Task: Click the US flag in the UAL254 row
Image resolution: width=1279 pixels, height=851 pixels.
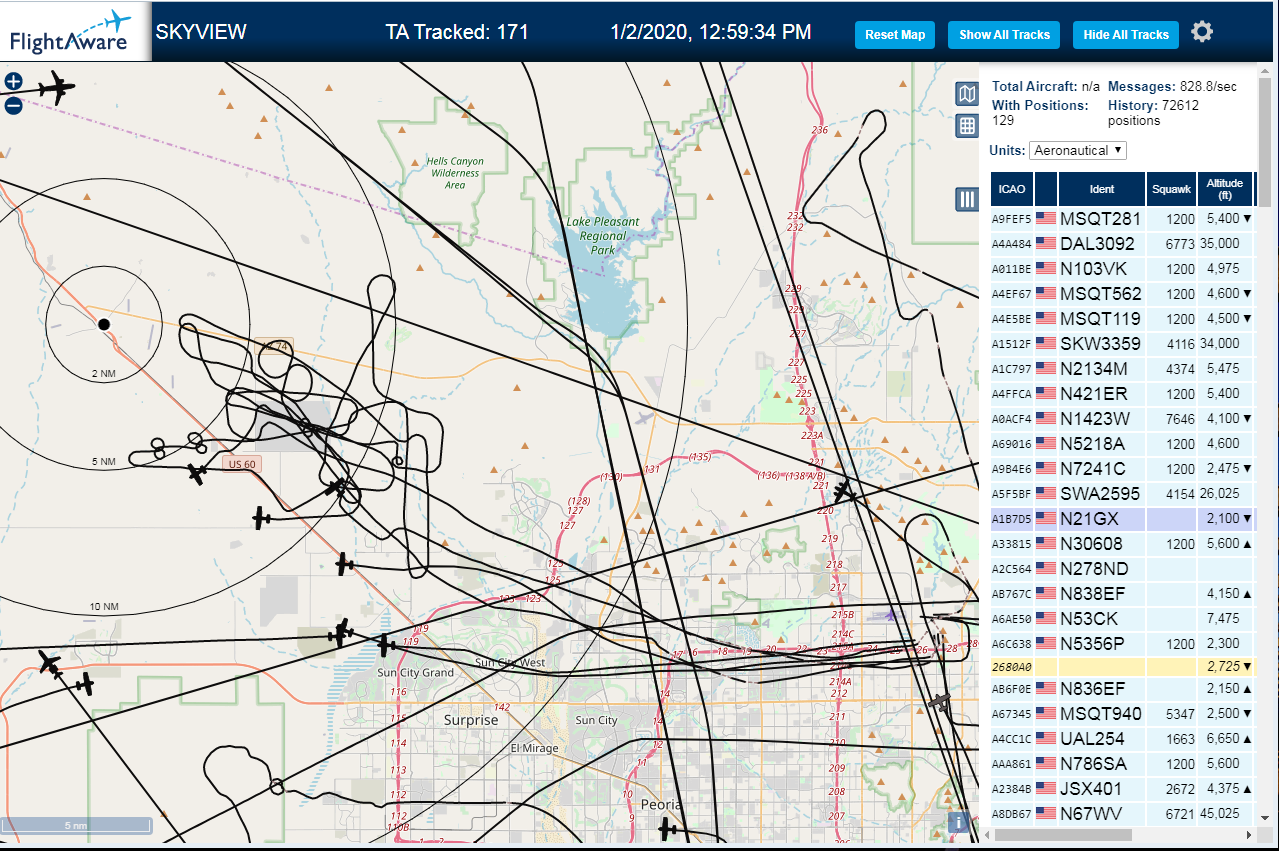Action: pyautogui.click(x=1046, y=738)
